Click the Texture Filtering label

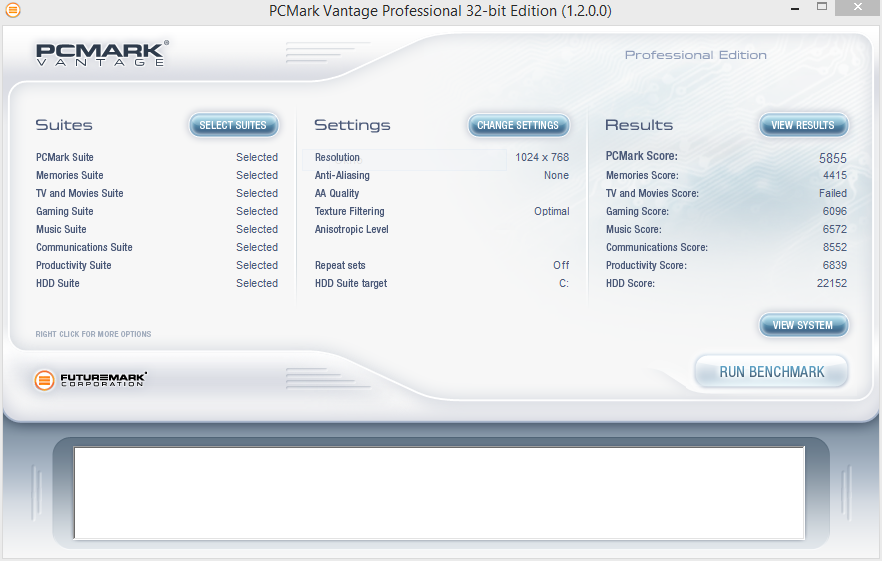point(349,212)
